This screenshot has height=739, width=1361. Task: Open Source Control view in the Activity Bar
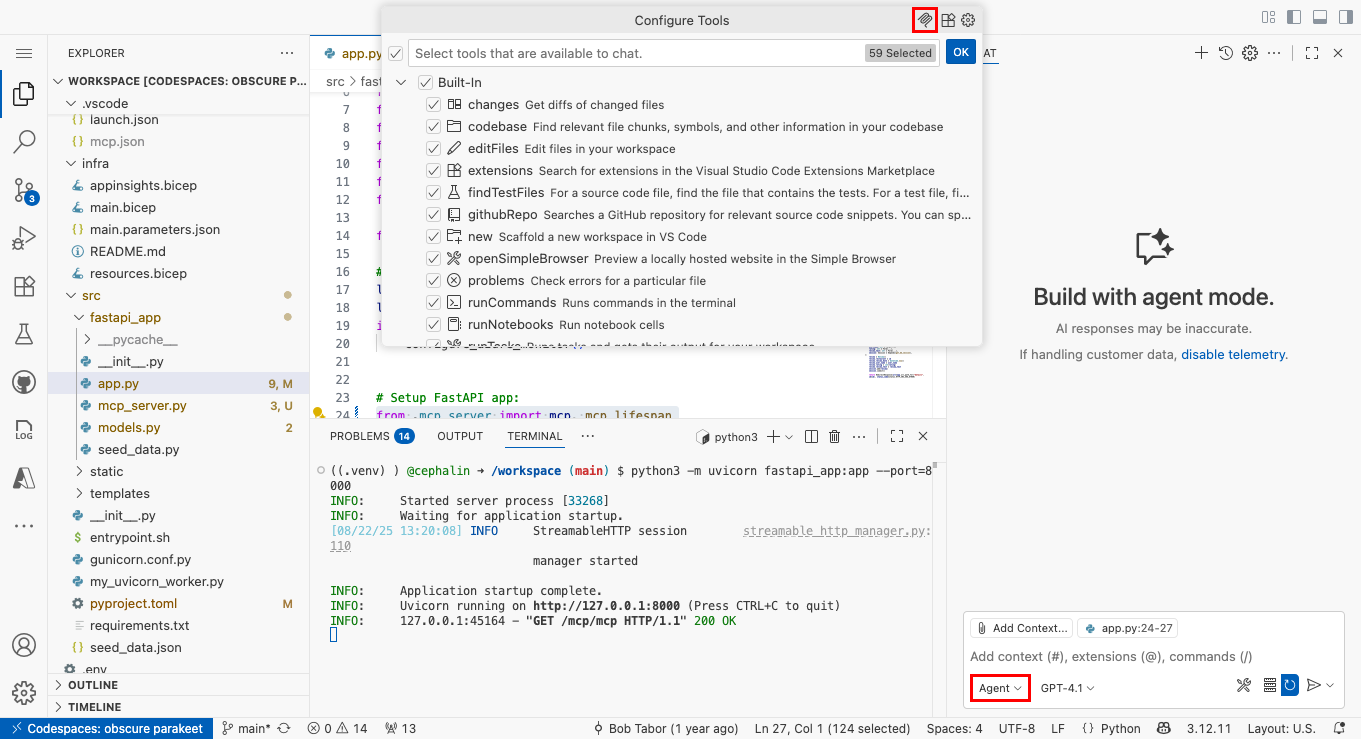(24, 189)
